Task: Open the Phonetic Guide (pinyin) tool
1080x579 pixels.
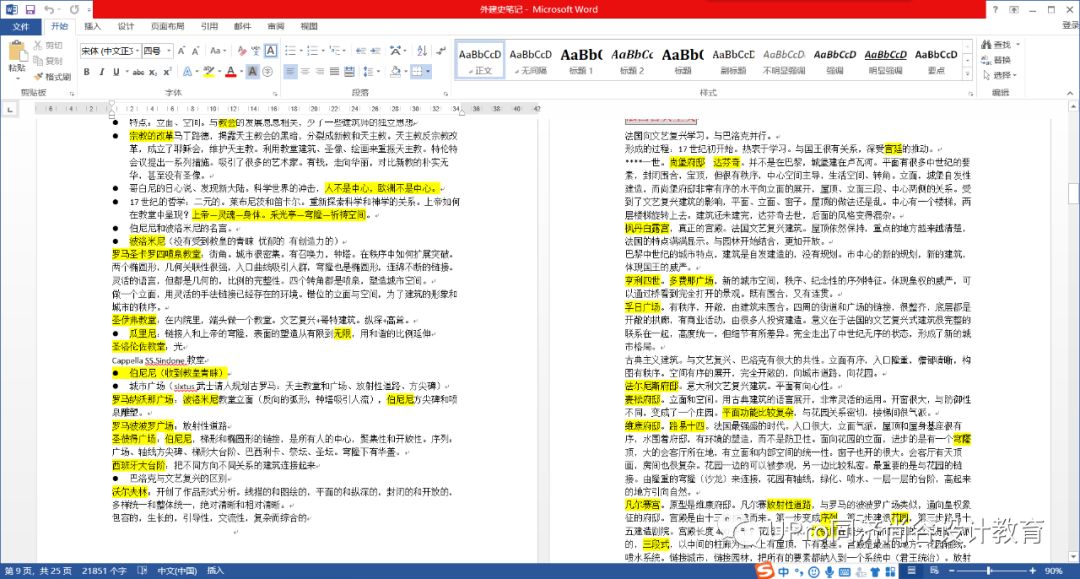Action: (x=256, y=51)
